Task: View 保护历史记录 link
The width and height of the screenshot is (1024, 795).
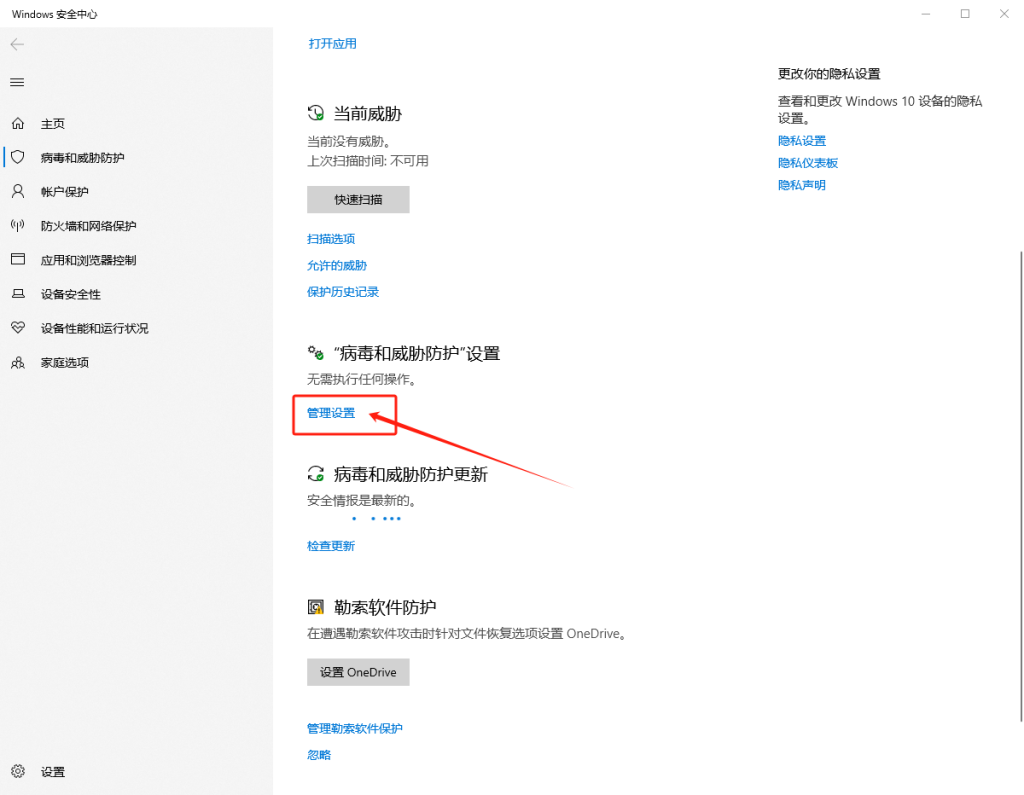Action: [343, 292]
